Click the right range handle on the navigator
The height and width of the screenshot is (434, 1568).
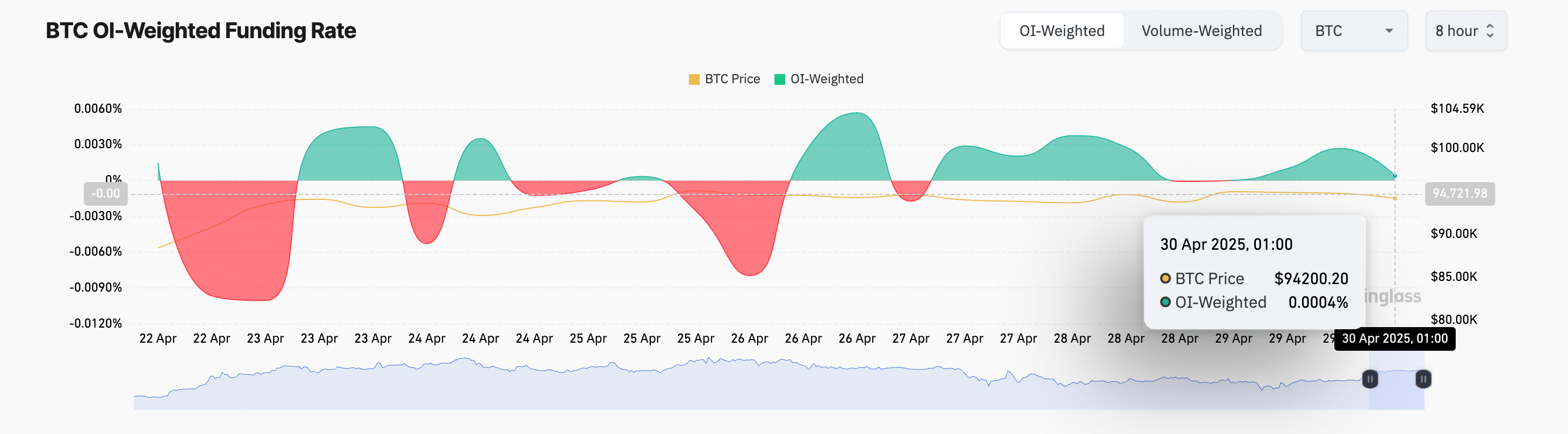tap(1423, 379)
